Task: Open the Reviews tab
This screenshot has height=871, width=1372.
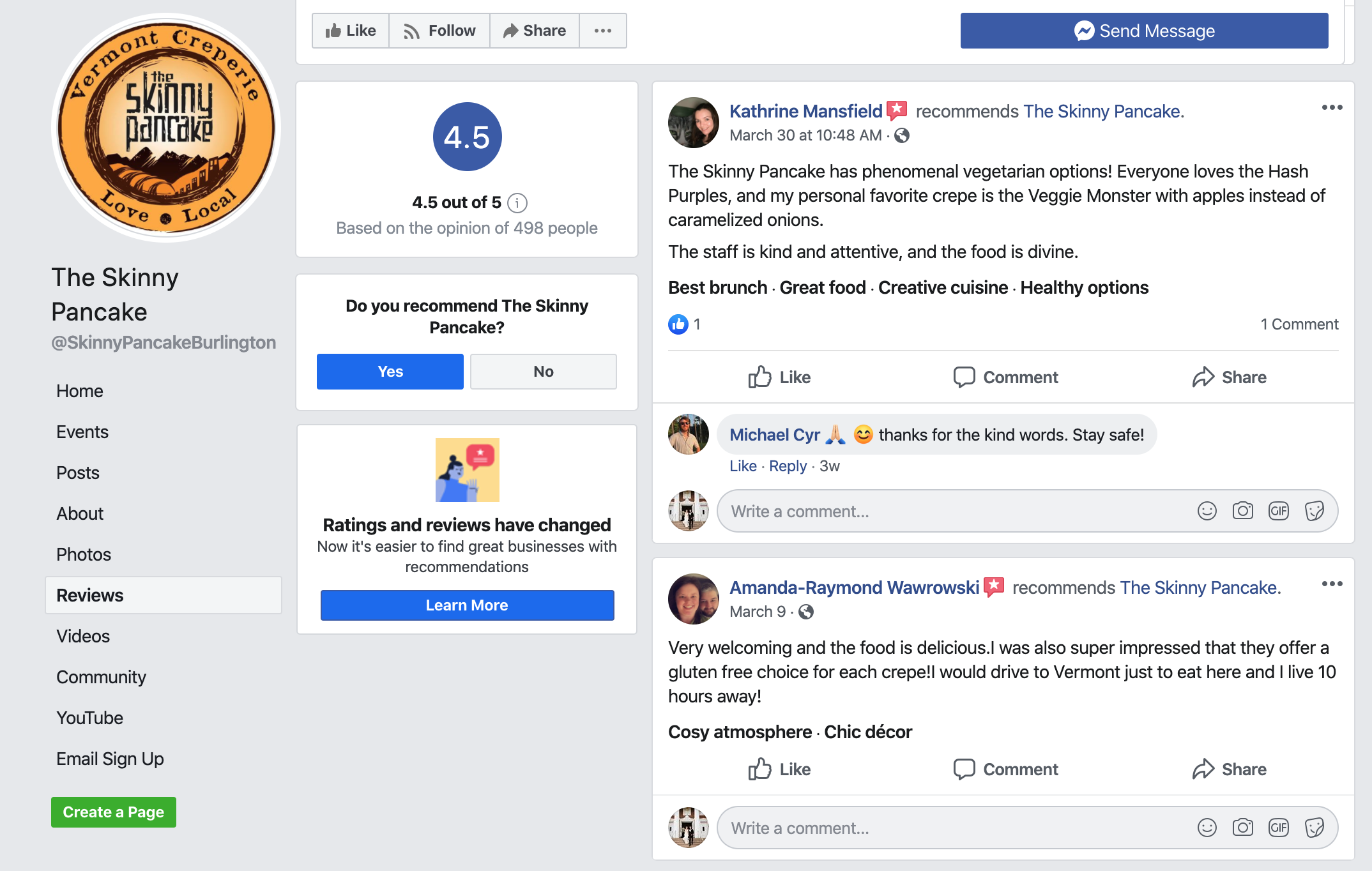Action: pyautogui.click(x=89, y=594)
